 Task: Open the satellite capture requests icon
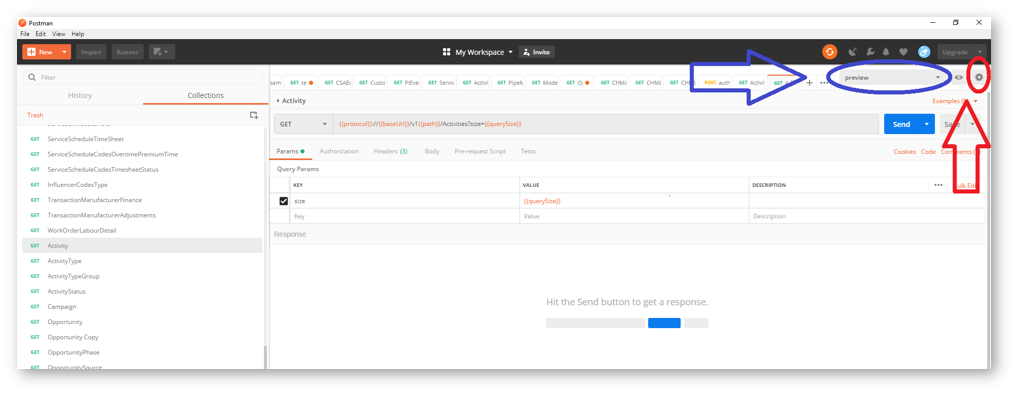coord(853,52)
